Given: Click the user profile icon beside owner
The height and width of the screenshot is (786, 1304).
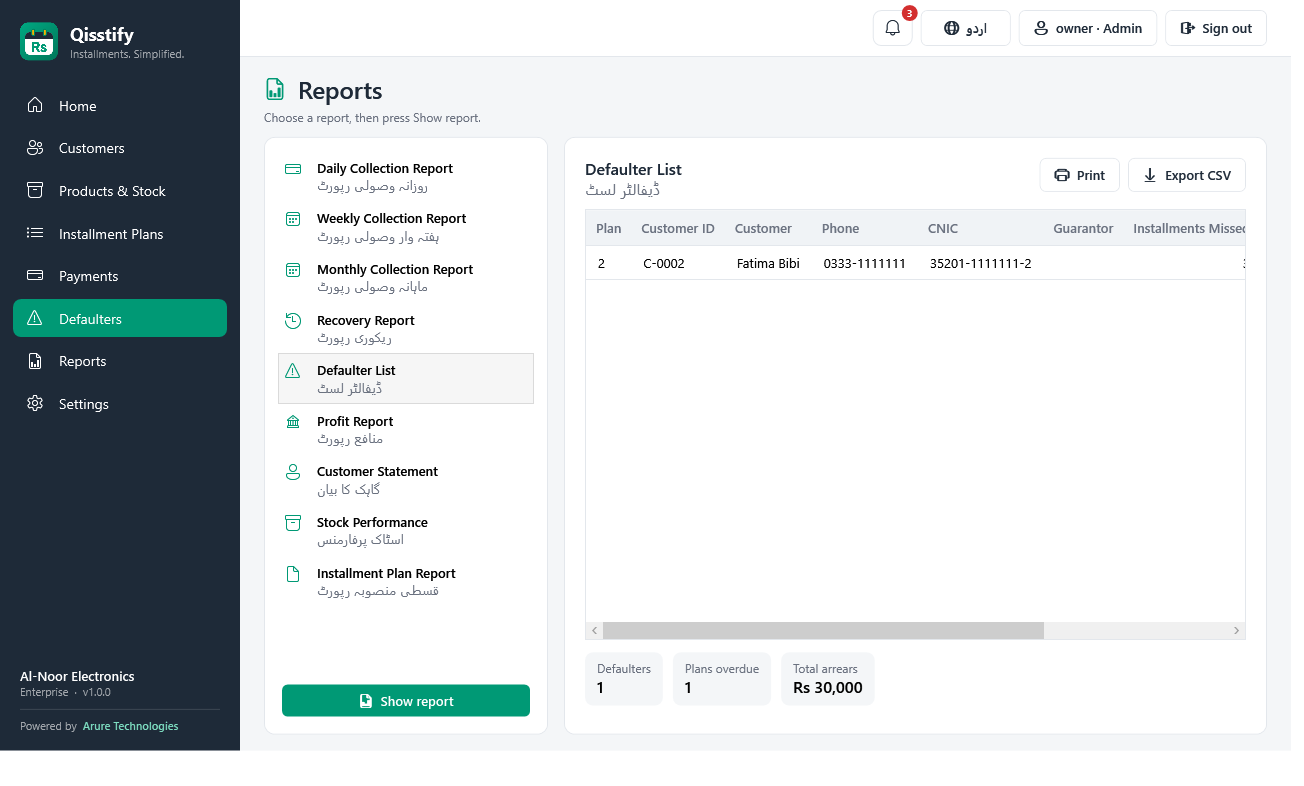Looking at the screenshot, I should (x=1042, y=29).
